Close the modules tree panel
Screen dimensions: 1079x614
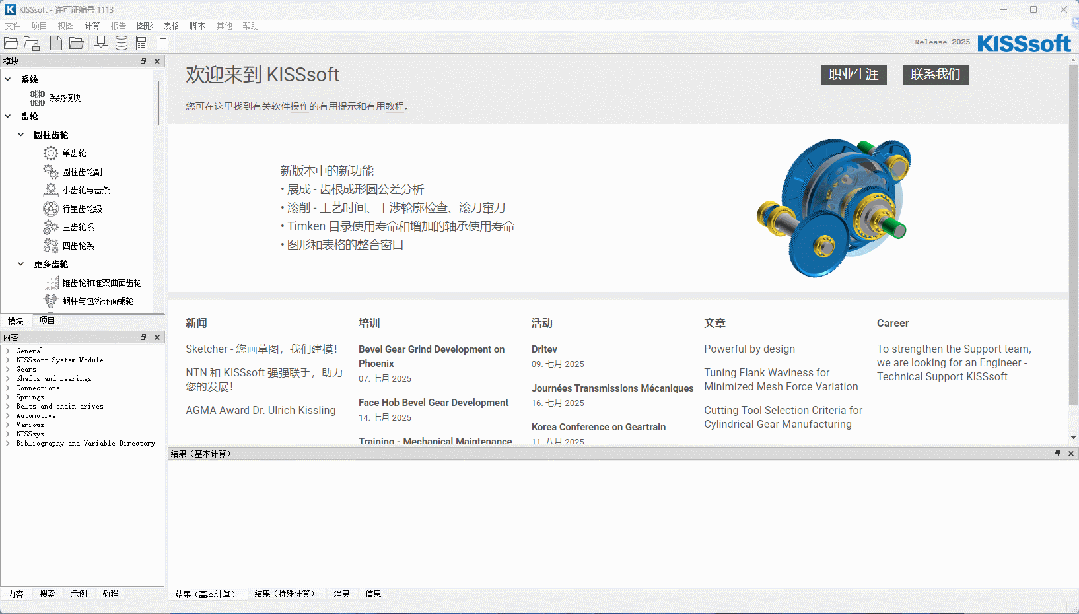(x=157, y=61)
